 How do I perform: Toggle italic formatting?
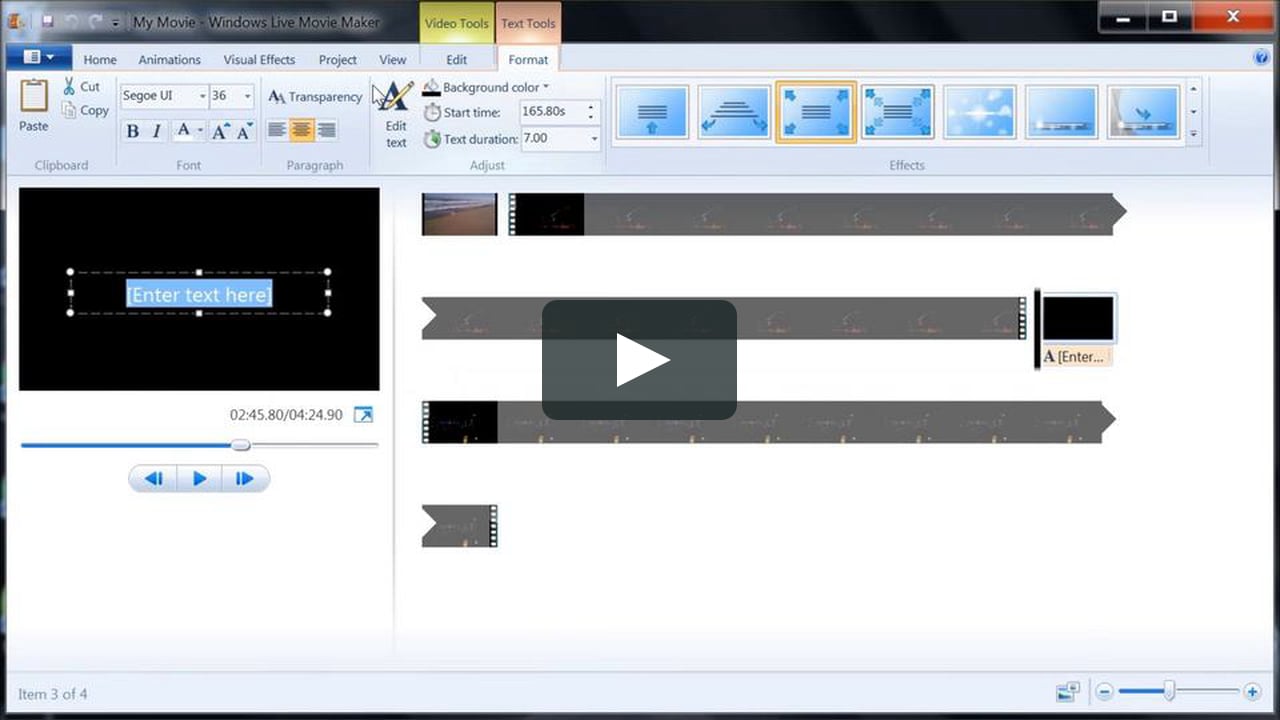click(x=155, y=131)
